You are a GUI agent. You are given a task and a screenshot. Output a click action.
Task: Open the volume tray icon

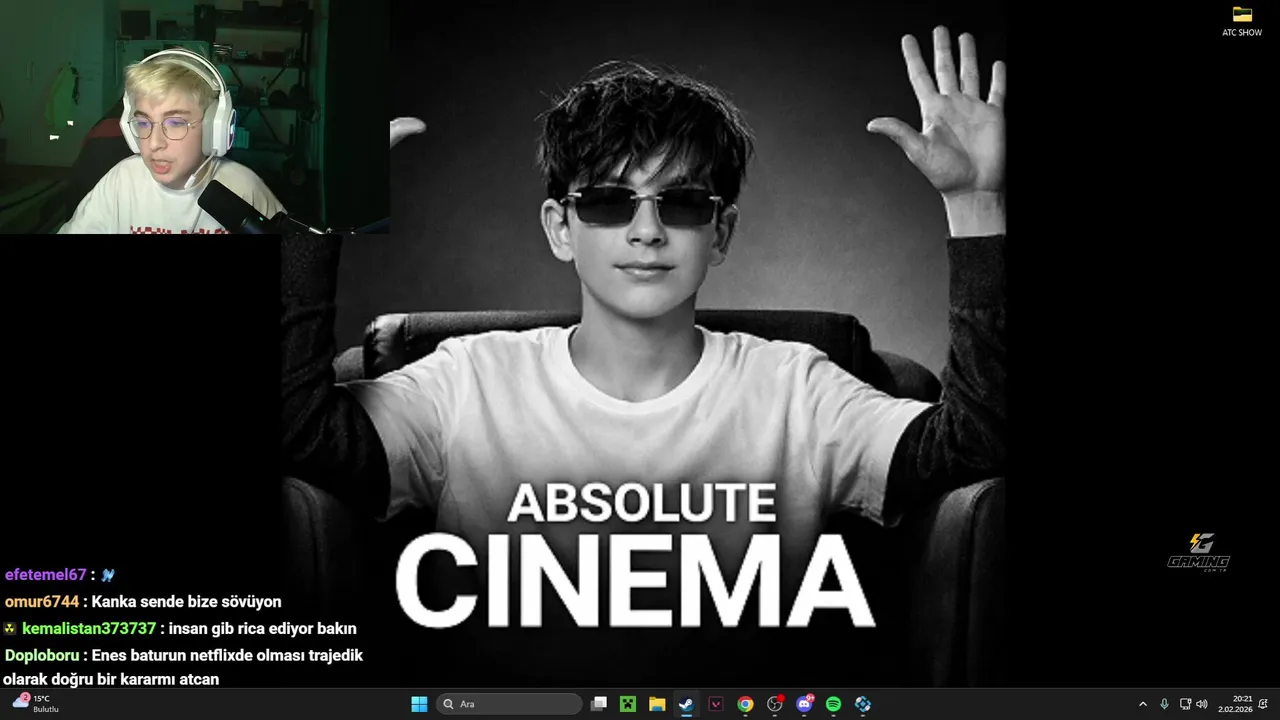(1201, 704)
